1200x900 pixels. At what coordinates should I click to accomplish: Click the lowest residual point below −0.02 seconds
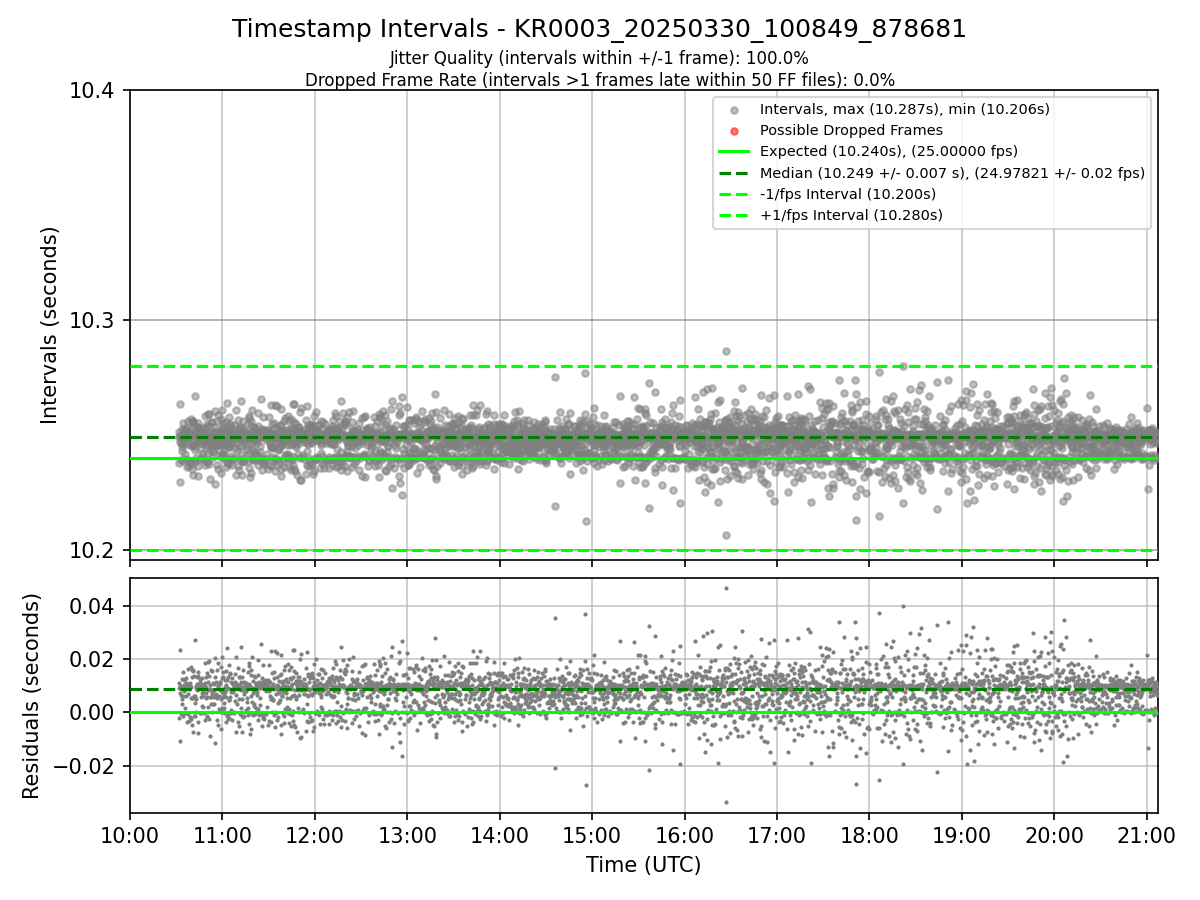[726, 802]
